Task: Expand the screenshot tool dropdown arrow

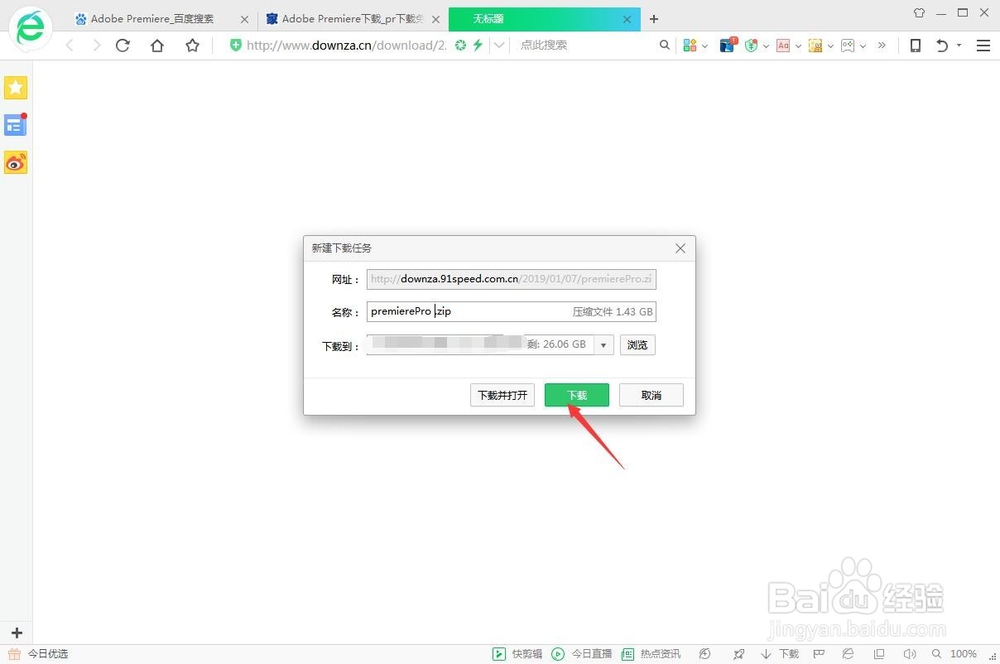Action: click(x=830, y=46)
